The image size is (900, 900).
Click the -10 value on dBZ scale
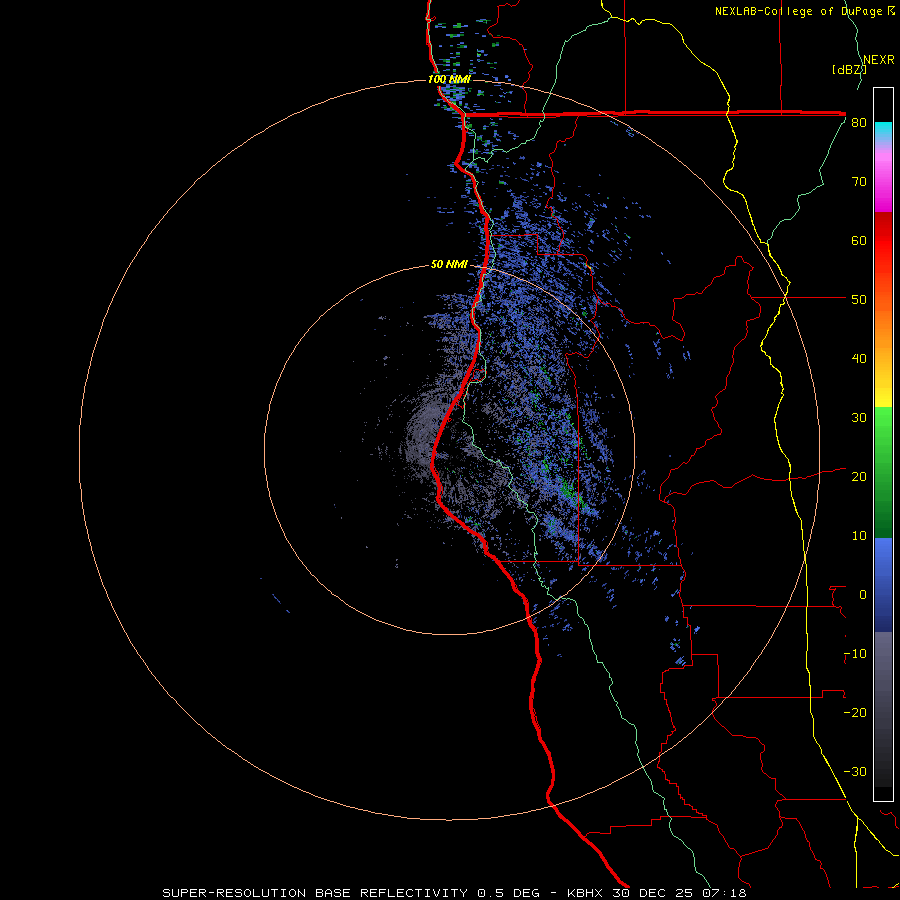(x=855, y=654)
